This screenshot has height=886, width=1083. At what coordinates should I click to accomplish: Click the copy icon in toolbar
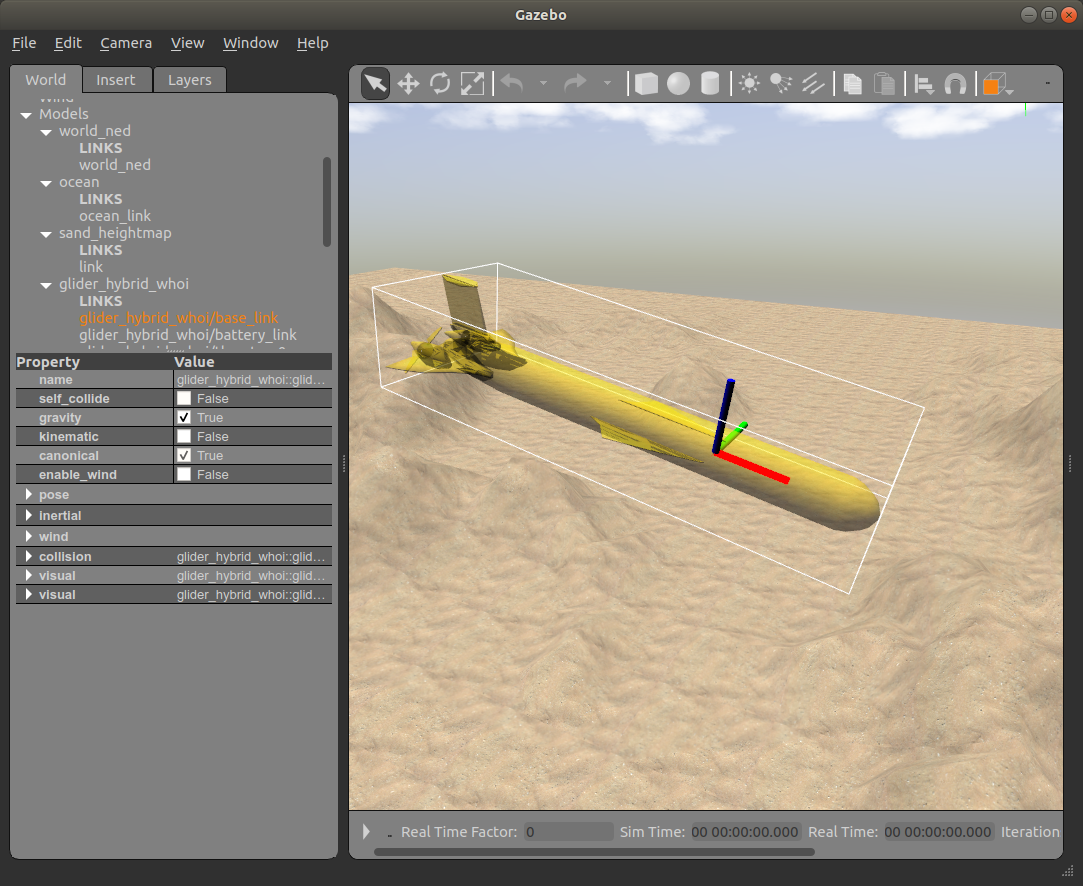852,84
